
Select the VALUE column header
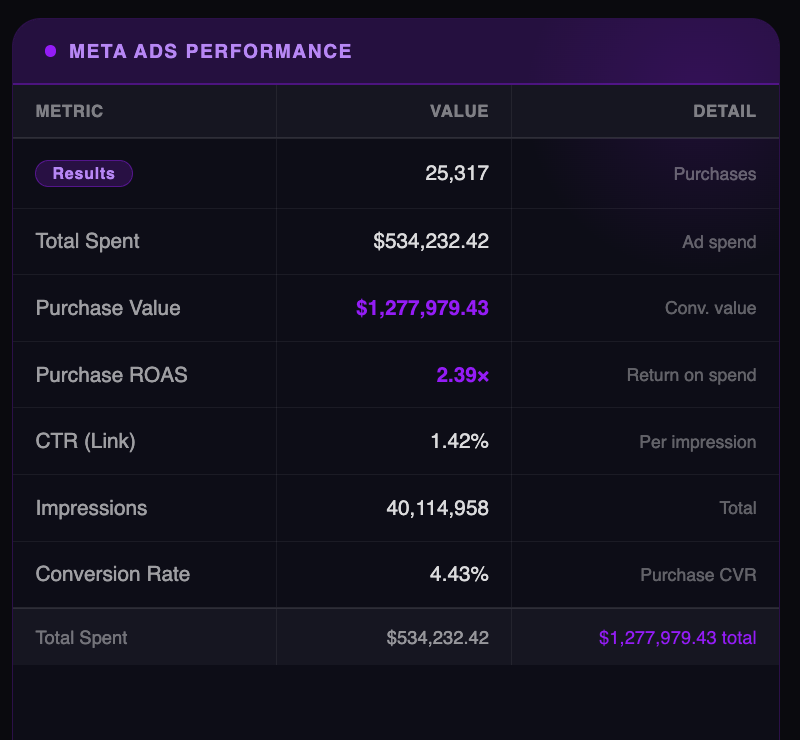459,111
